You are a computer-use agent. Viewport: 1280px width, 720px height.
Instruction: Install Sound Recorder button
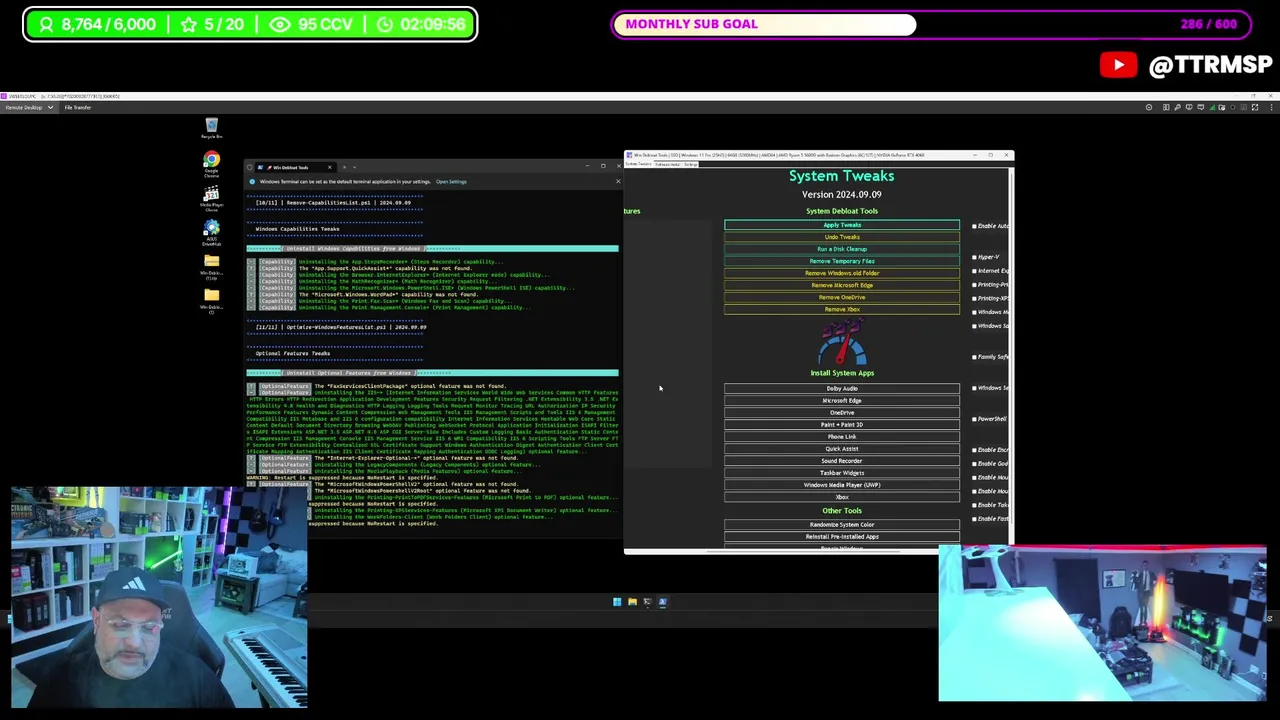click(x=842, y=460)
